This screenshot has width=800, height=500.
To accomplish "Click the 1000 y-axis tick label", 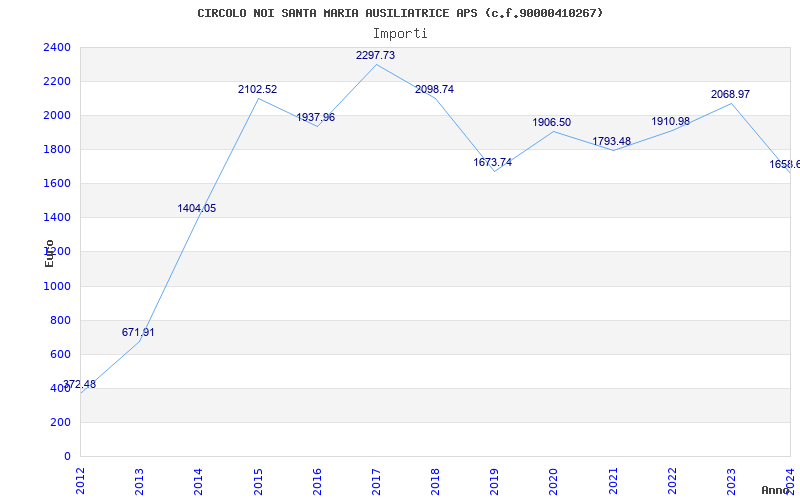I will click(x=57, y=286).
